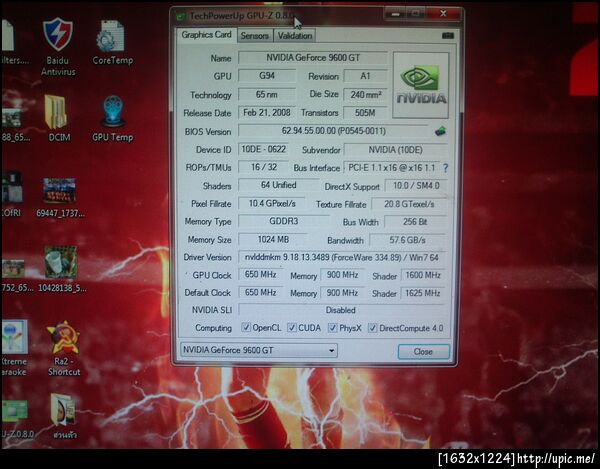Click the GPU field showing G94
Viewport: 600px width, 469px height.
(267, 76)
